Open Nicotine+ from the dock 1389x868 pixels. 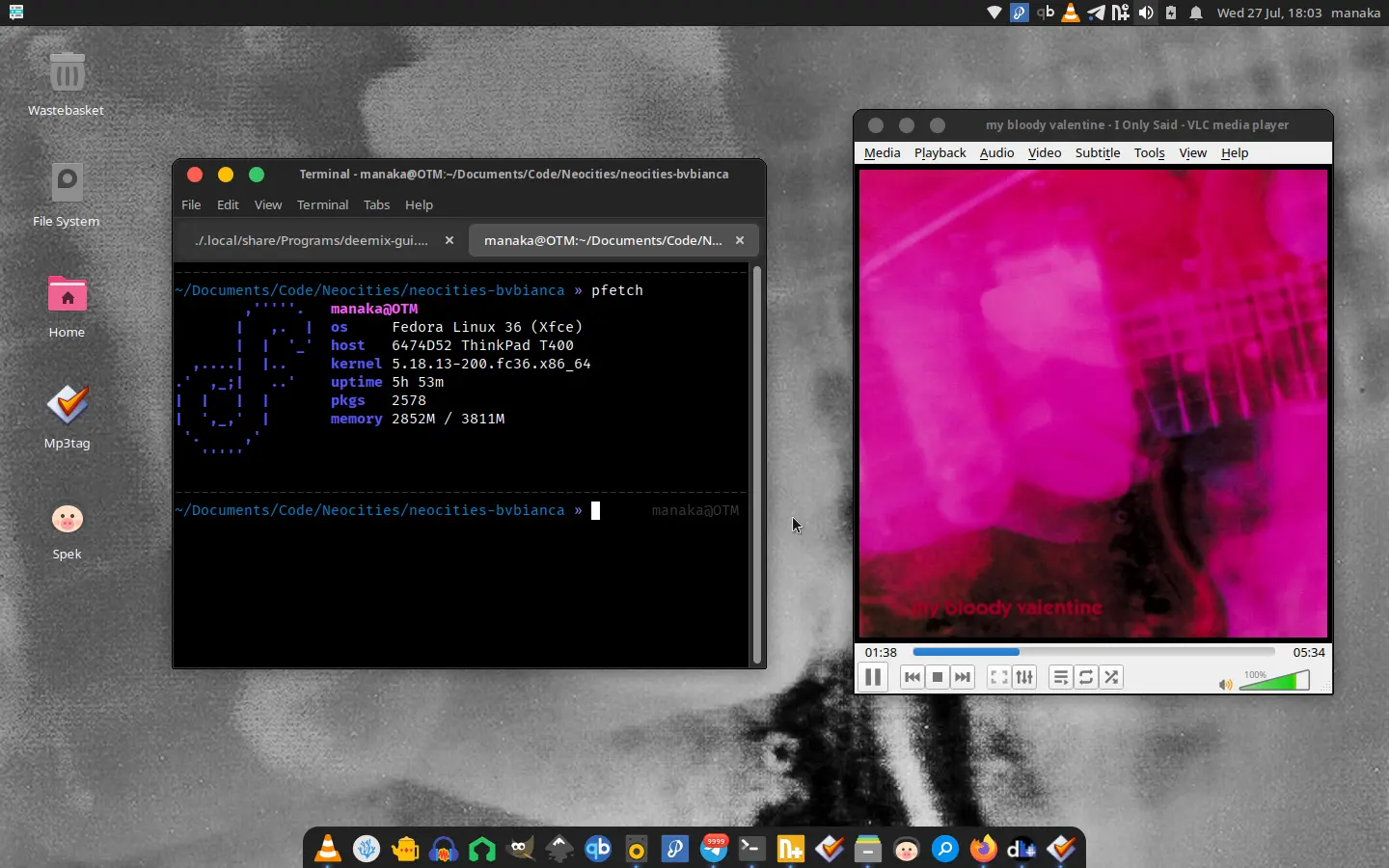(x=790, y=849)
